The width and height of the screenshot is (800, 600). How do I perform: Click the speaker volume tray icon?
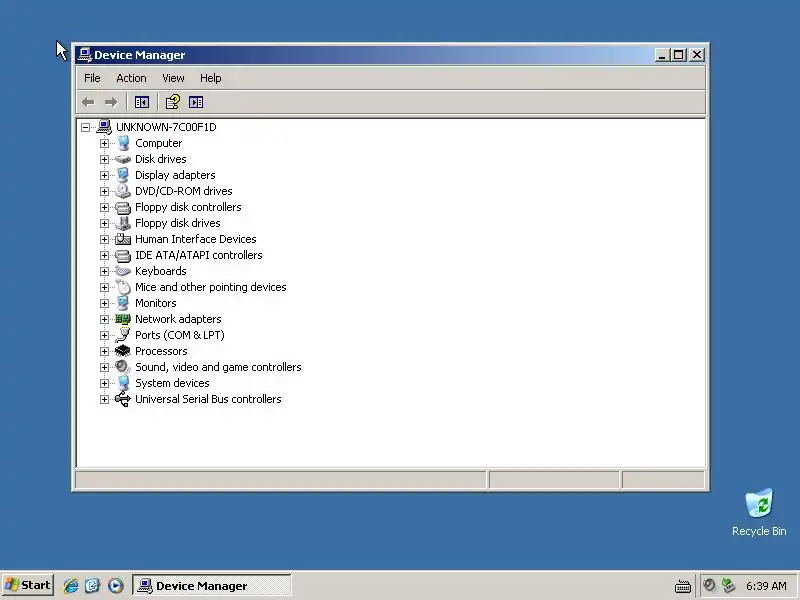coord(709,585)
